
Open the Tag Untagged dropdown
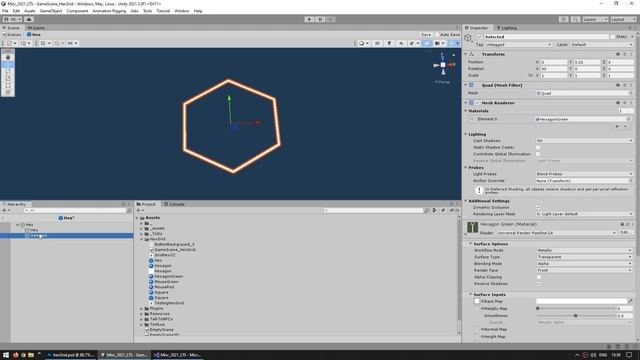pyautogui.click(x=518, y=44)
